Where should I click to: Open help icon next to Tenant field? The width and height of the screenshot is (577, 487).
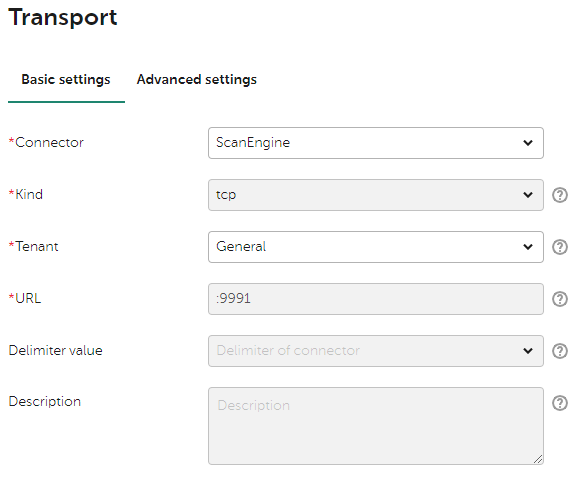(560, 247)
